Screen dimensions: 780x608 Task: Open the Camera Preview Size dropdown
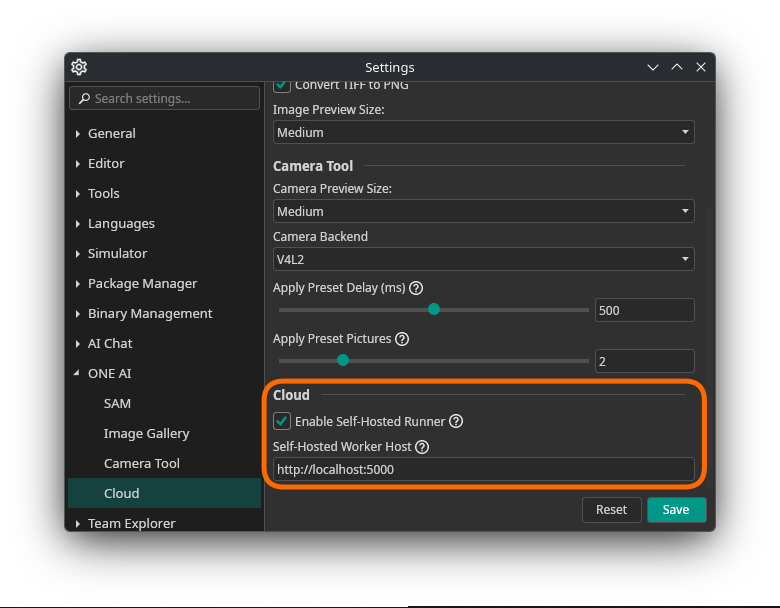(x=483, y=211)
